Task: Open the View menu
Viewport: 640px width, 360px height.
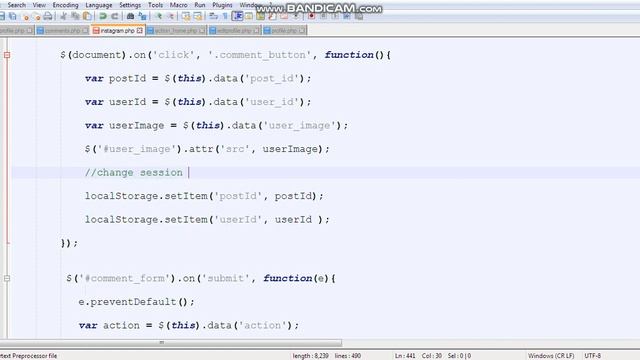Action: coord(39,5)
